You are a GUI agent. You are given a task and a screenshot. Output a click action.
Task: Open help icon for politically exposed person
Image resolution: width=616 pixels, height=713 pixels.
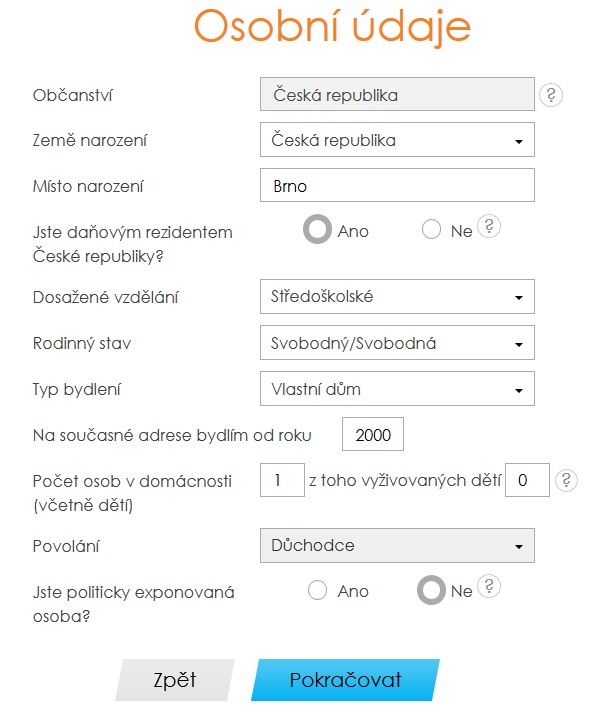[x=489, y=586]
